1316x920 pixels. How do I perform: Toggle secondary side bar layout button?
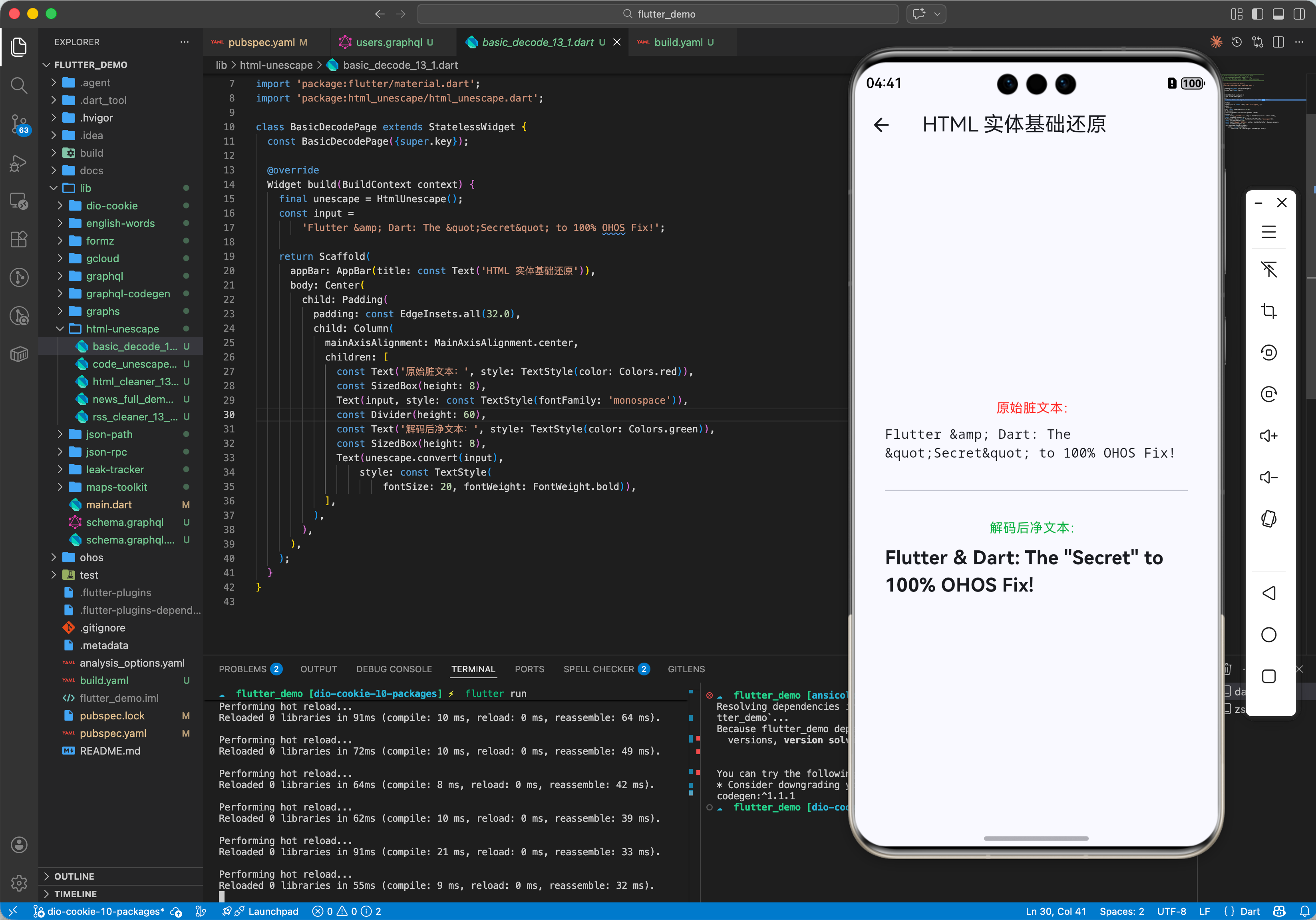click(1299, 14)
